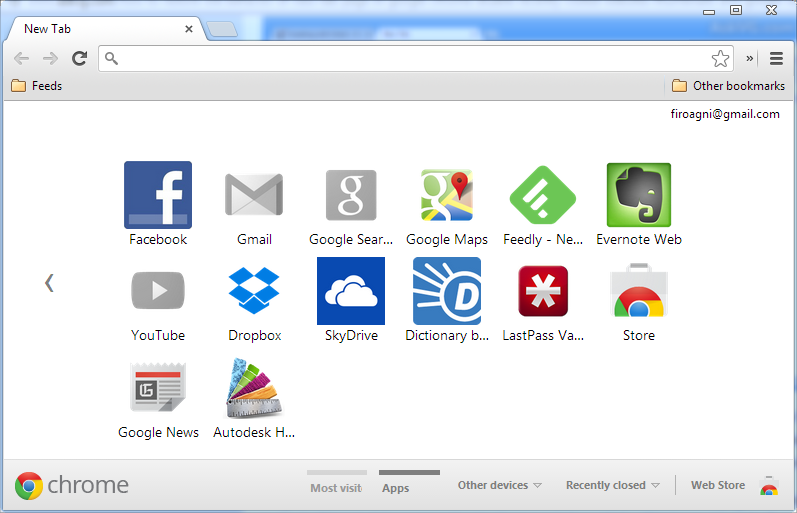797x513 pixels.
Task: Open the Google Search app
Action: [351, 195]
